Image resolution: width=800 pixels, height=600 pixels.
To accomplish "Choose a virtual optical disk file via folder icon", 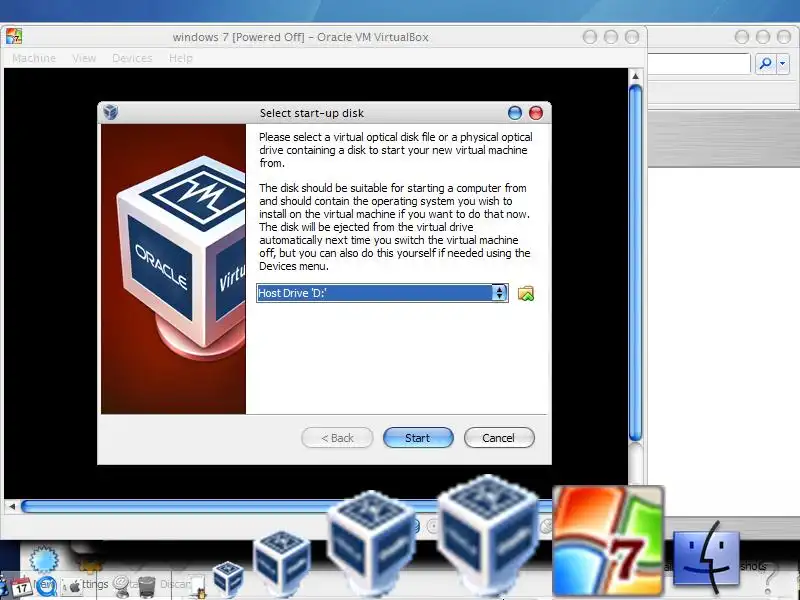I will point(526,293).
